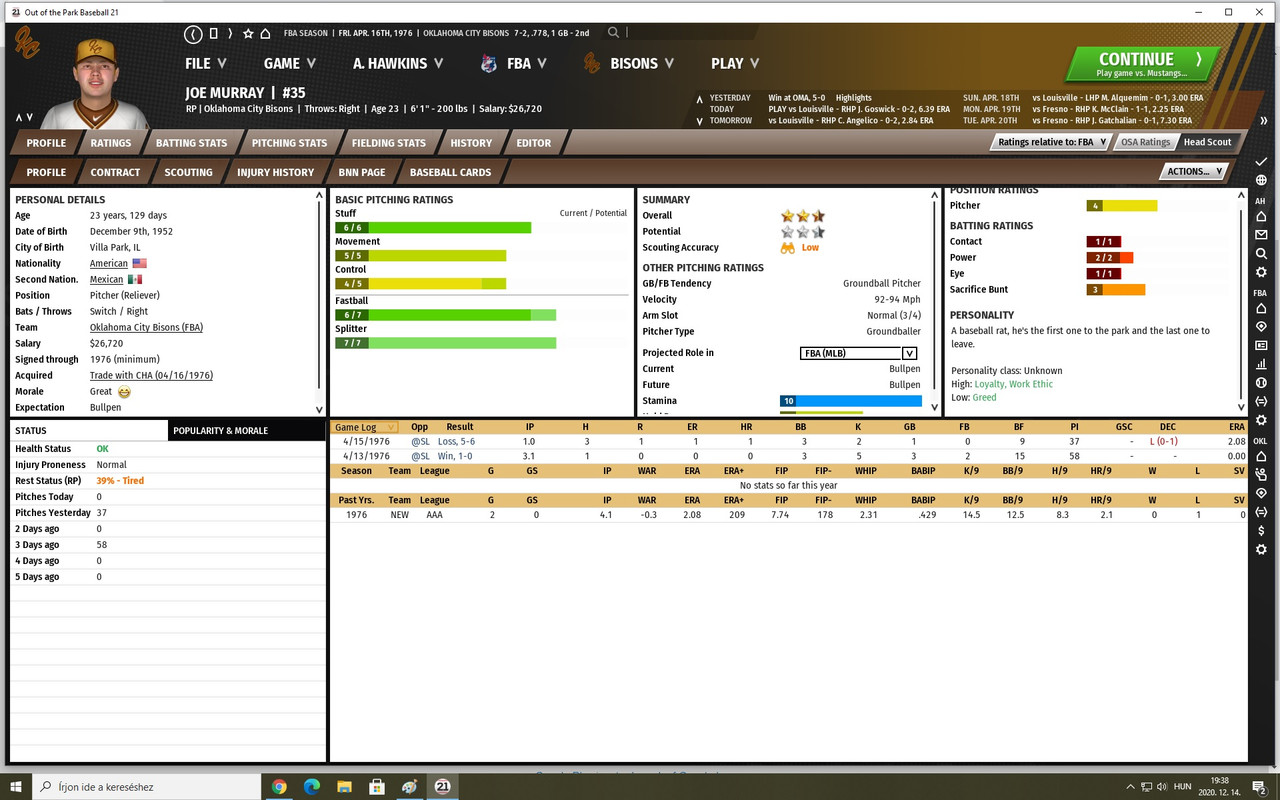Viewport: 1280px width, 800px height.
Task: Open settings gear under OKL section
Action: click(x=1261, y=549)
